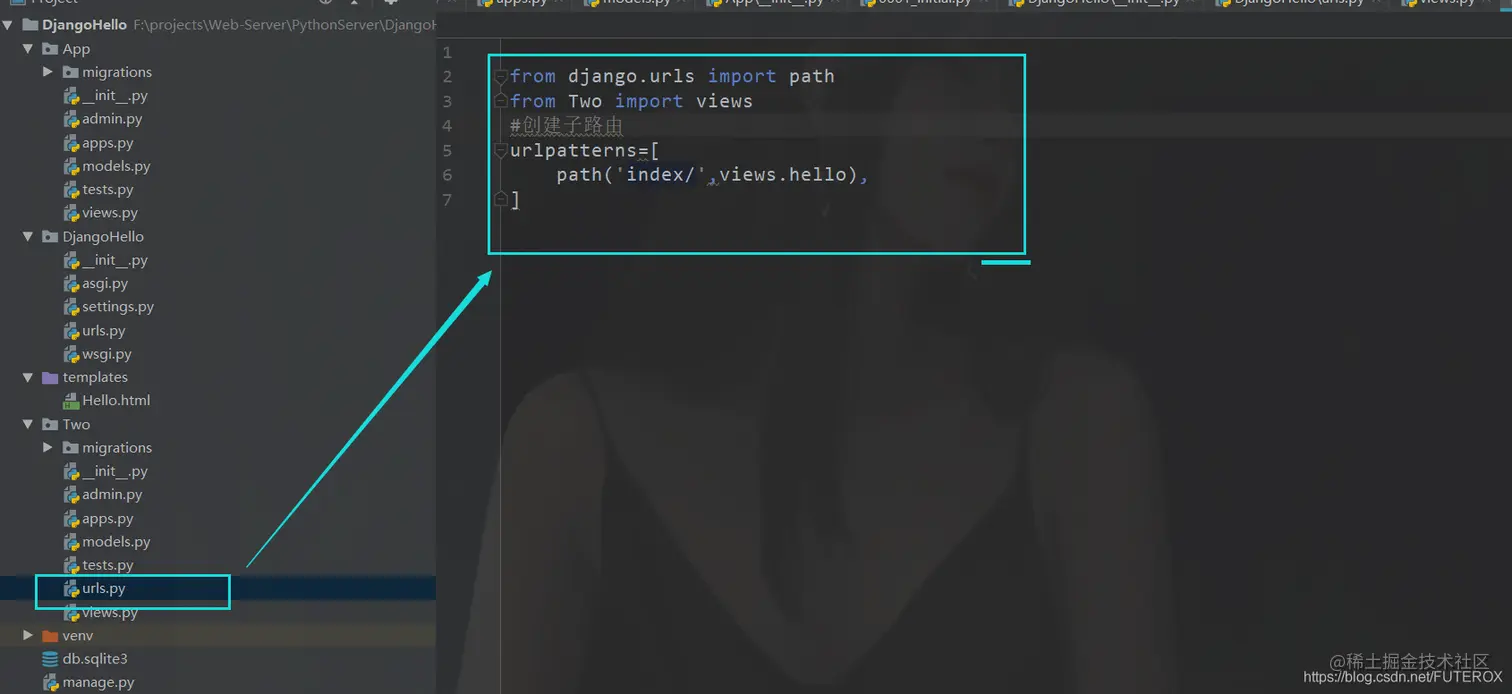This screenshot has height=694, width=1512.
Task: Select urls.py in the Two folder
Action: [104, 588]
